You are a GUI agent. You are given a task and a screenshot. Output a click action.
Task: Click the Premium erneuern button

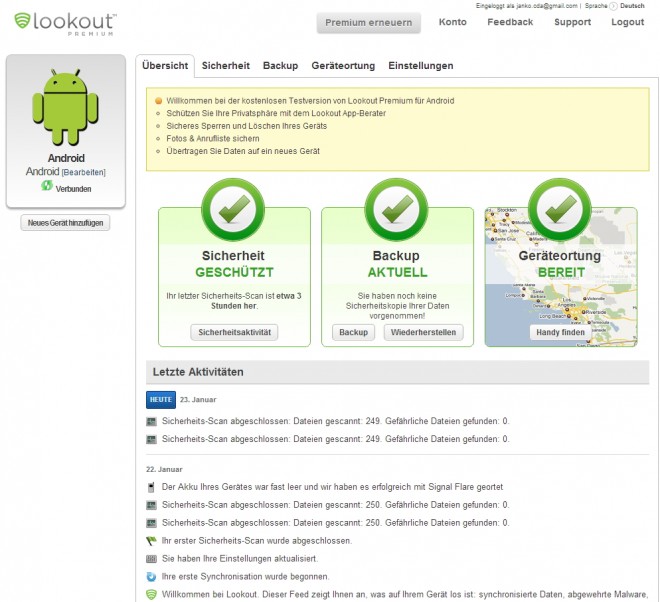369,23
